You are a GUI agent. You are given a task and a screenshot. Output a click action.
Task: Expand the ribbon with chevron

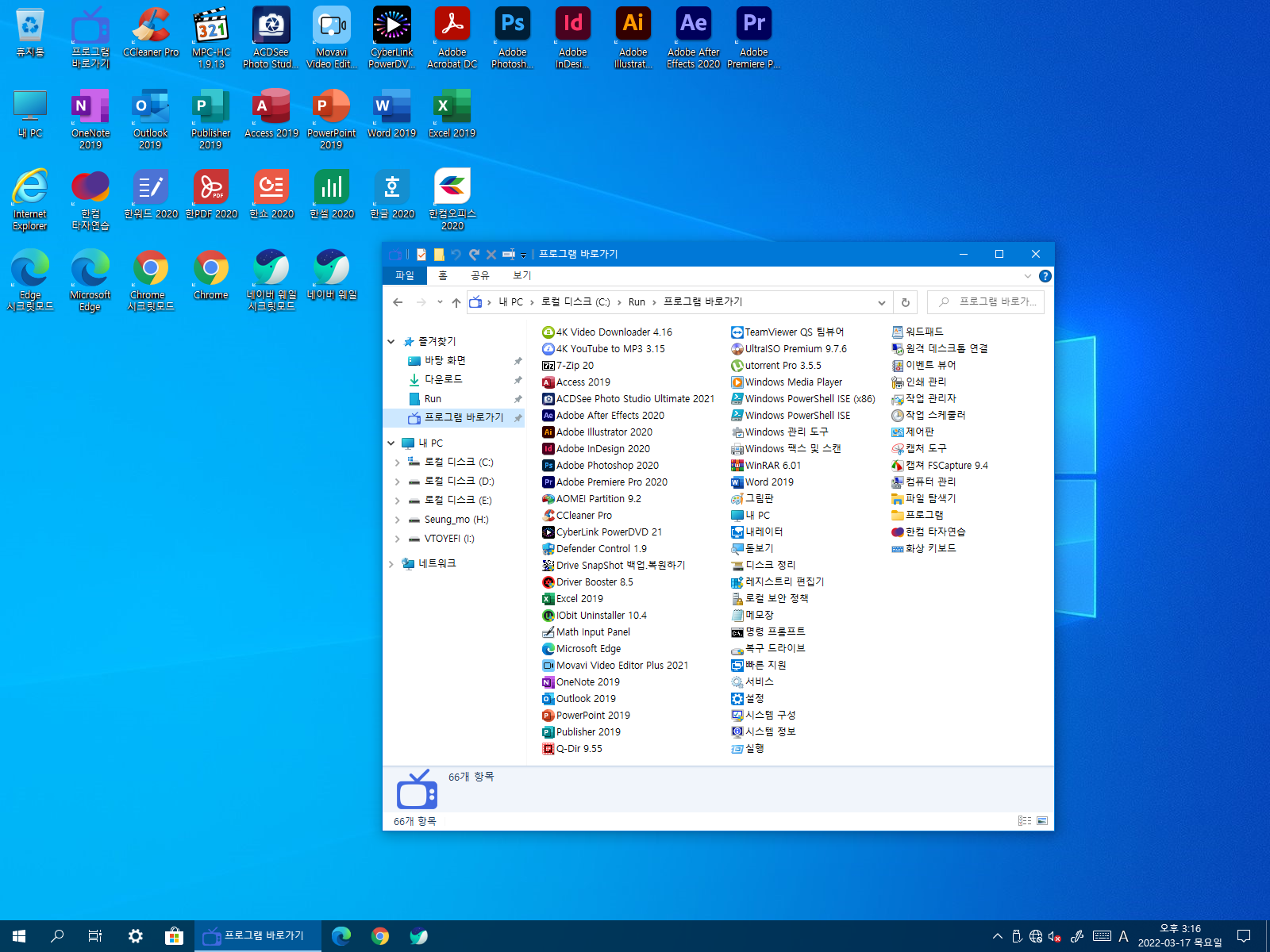click(x=1028, y=276)
